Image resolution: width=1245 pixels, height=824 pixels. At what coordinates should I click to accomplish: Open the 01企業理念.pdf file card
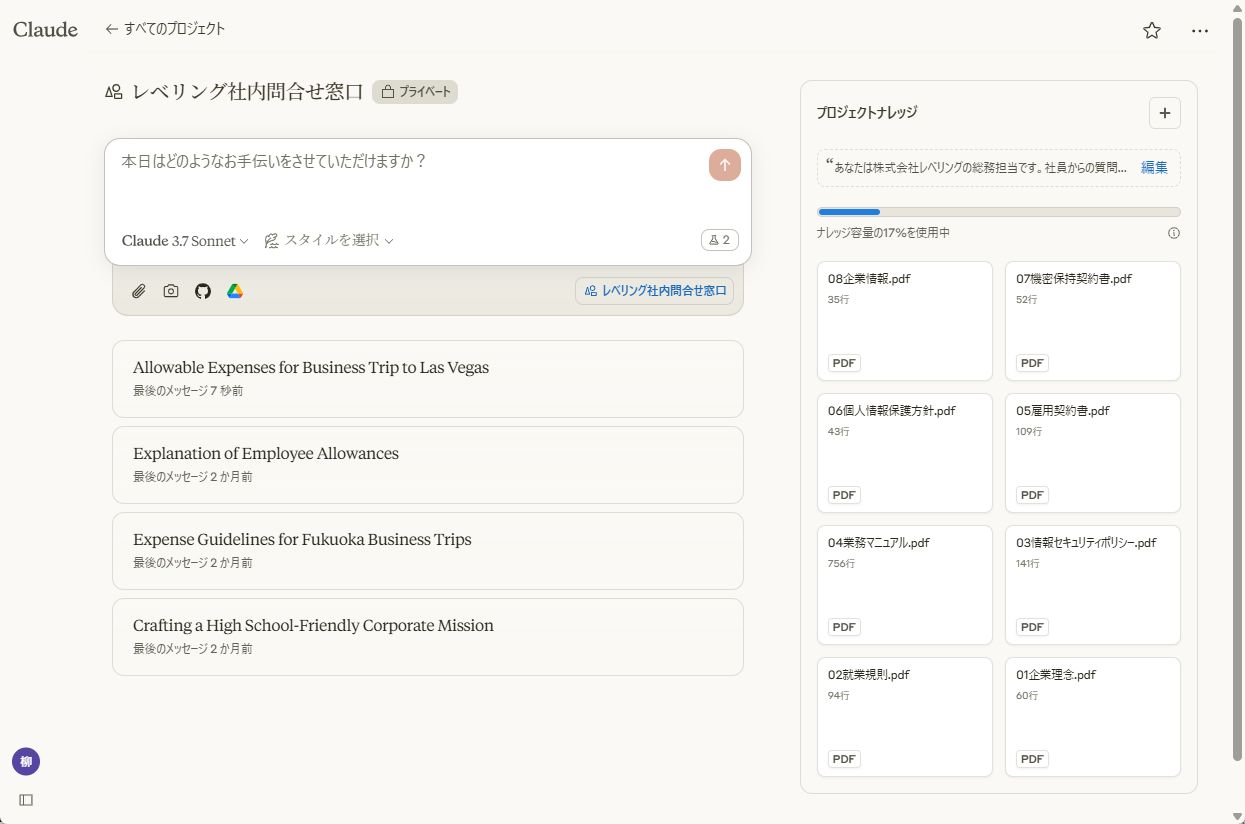[x=1093, y=717]
